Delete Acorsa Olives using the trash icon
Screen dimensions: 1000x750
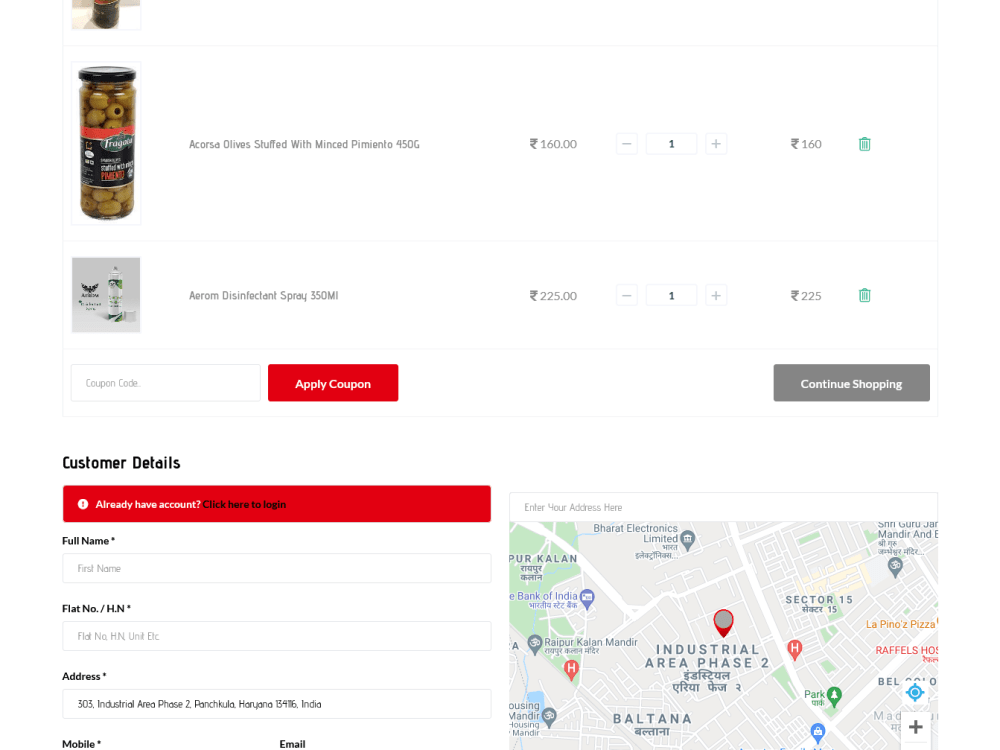864,143
